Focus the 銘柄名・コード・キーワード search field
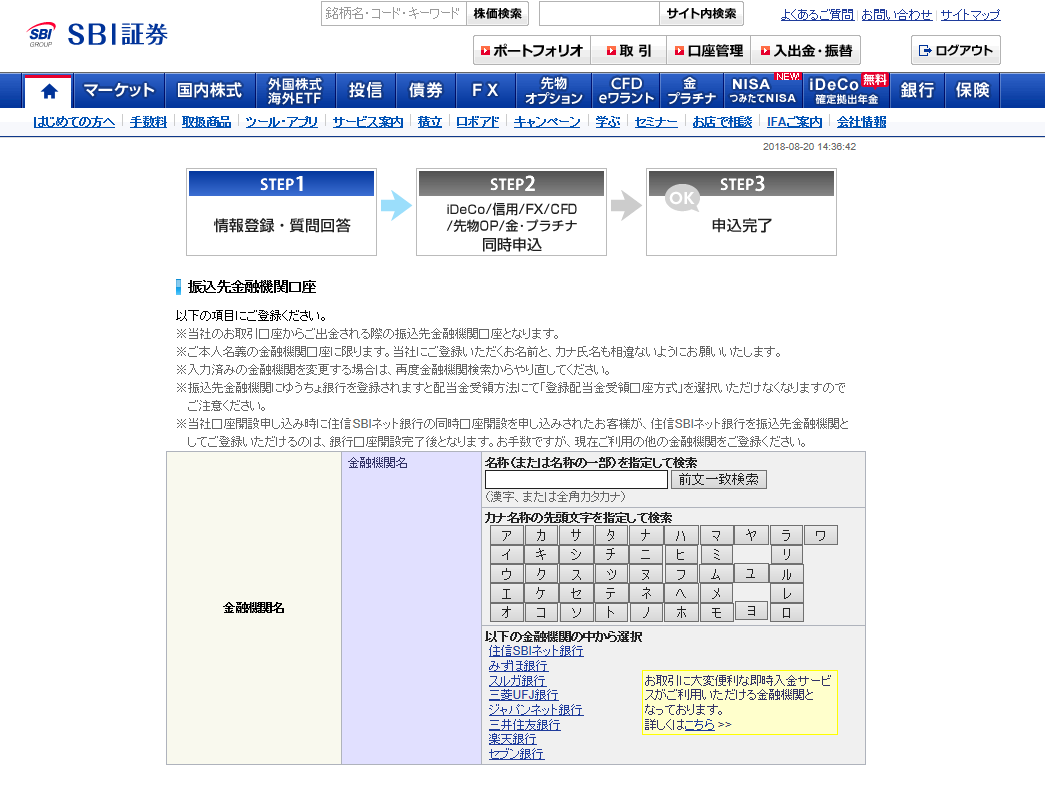The image size is (1045, 790). click(x=393, y=13)
